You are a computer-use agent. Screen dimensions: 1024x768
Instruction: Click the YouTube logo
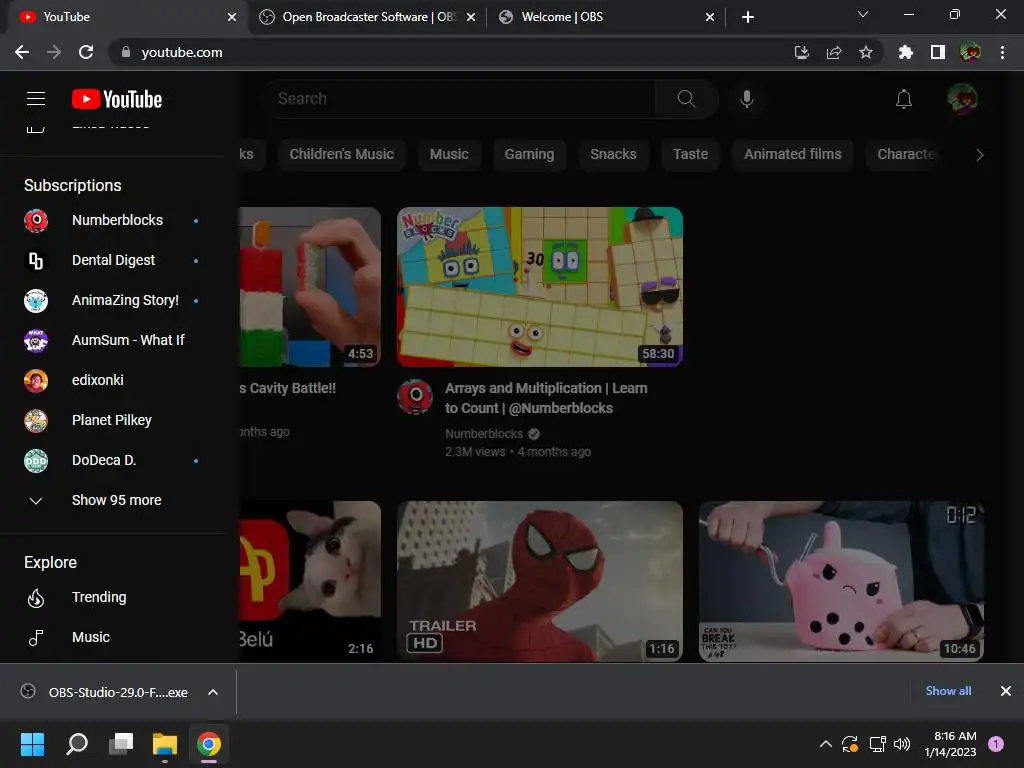tap(117, 99)
